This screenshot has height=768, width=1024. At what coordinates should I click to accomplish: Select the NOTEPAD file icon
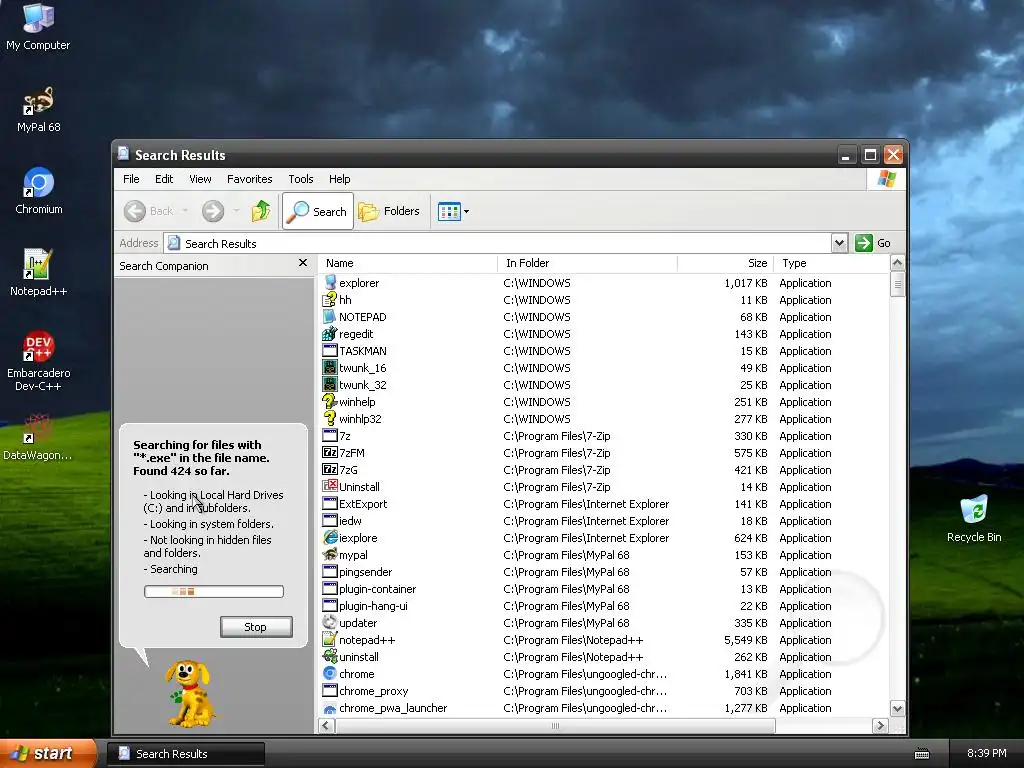point(330,317)
